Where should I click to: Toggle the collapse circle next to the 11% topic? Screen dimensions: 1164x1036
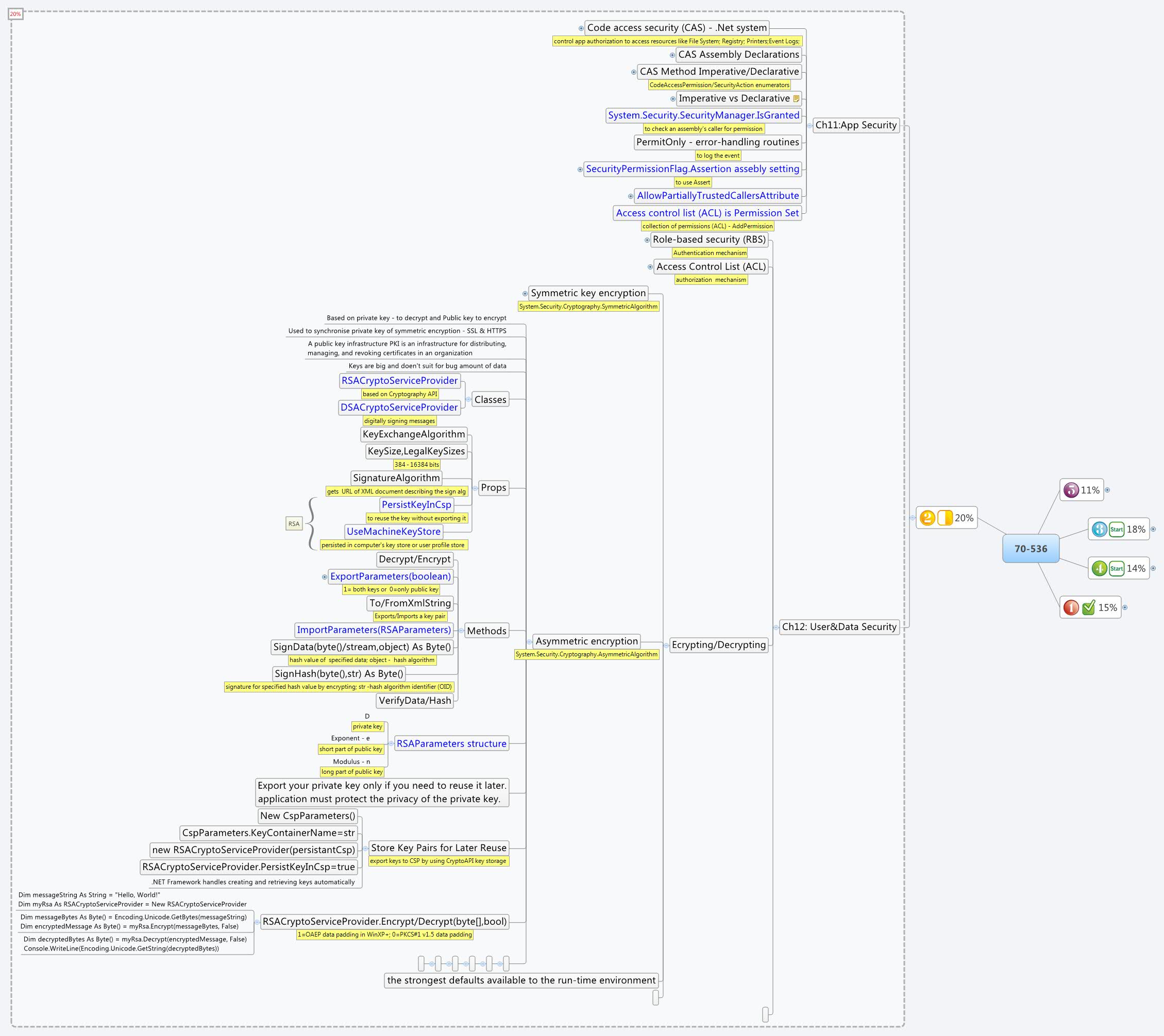(1108, 489)
